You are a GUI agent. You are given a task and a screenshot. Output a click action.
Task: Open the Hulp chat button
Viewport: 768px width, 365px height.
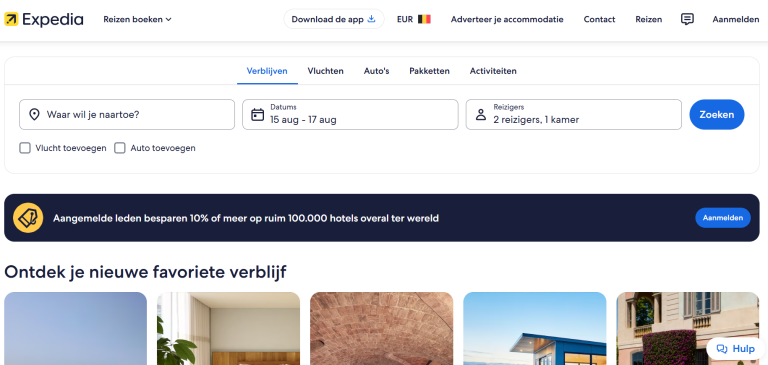click(736, 349)
